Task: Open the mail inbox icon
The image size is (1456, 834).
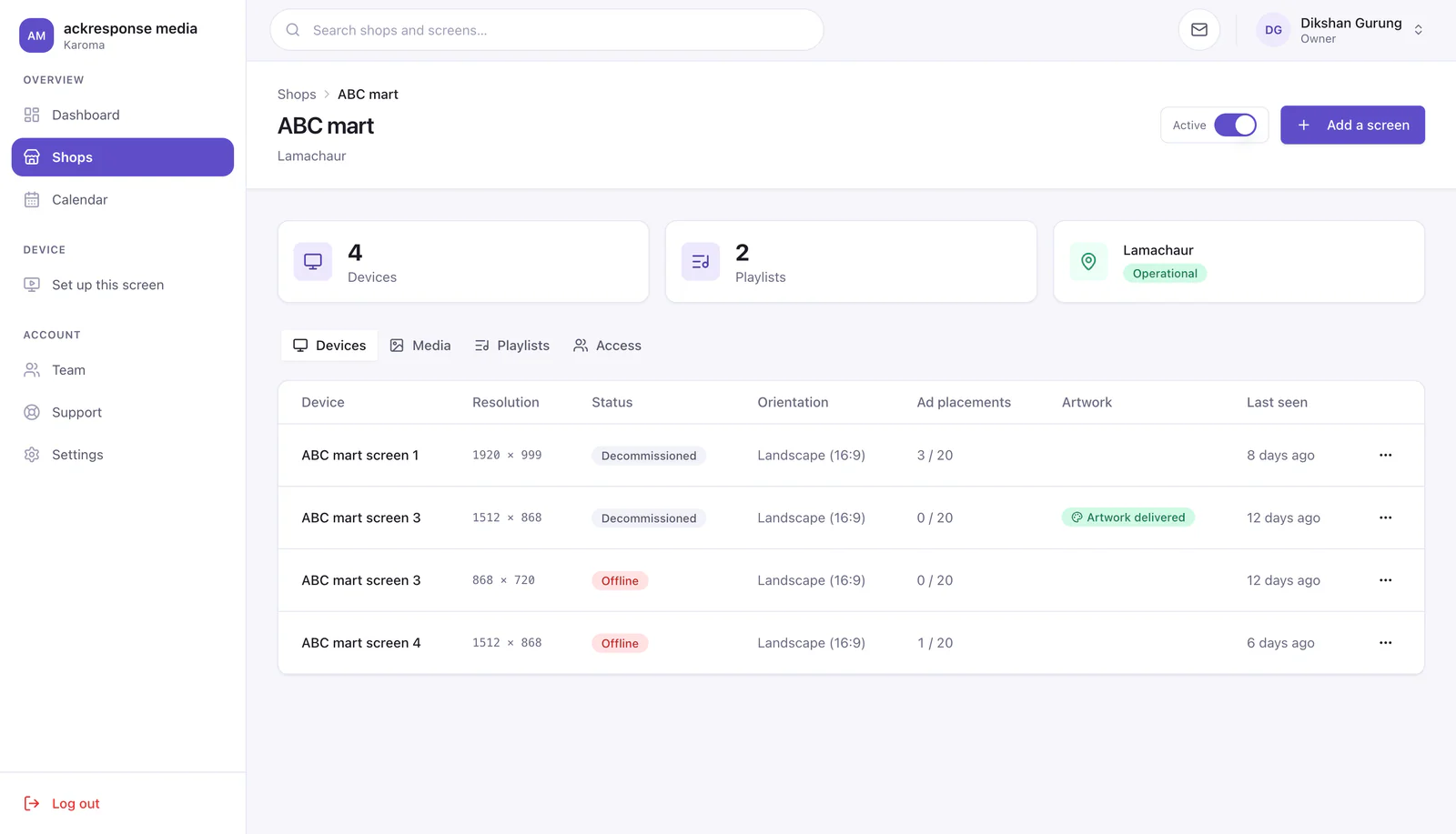Action: 1199,30
